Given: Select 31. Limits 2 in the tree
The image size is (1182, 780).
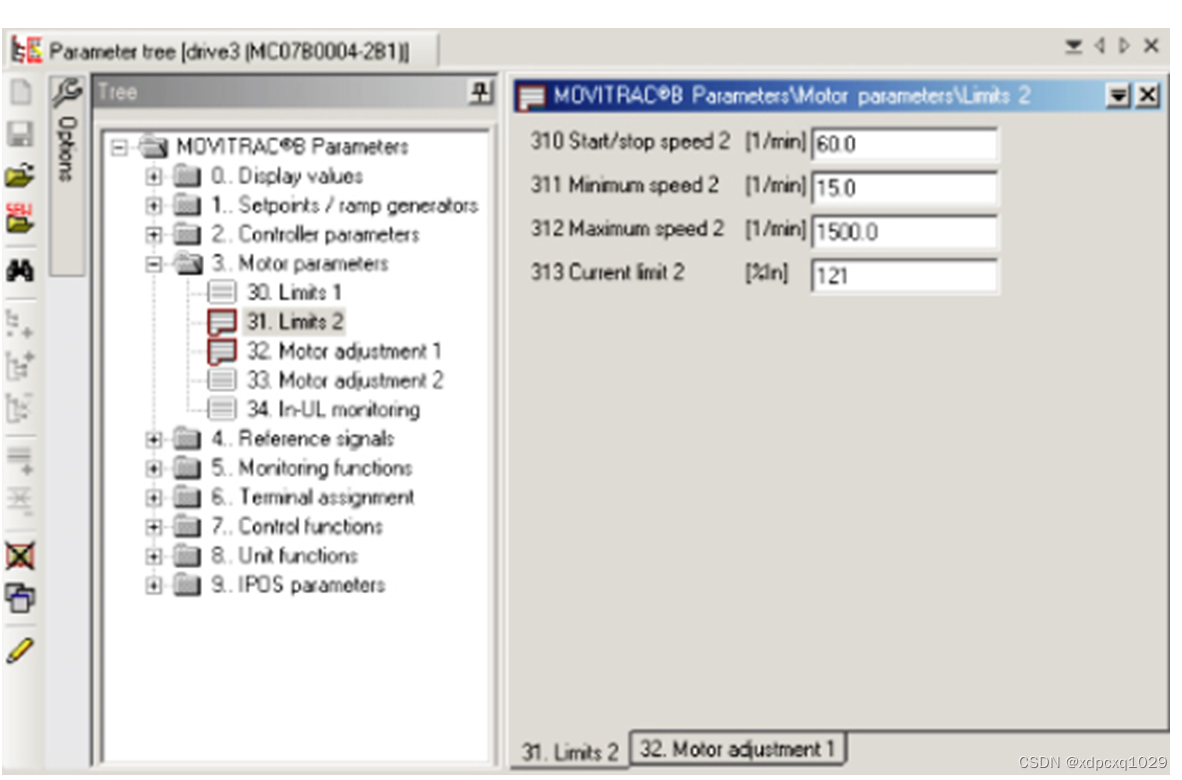Looking at the screenshot, I should (295, 322).
